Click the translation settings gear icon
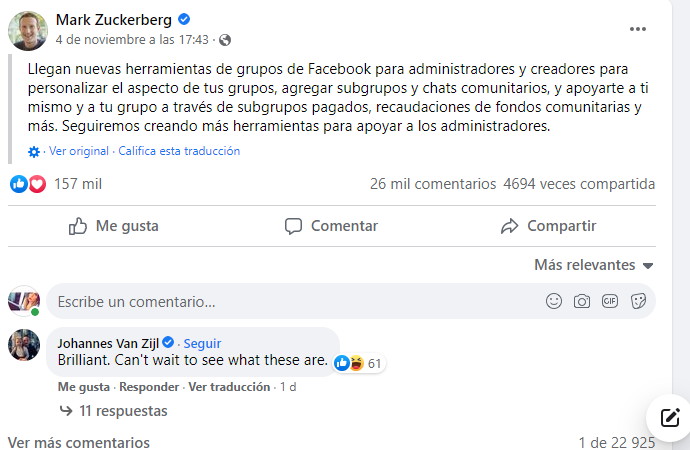Screen dimensions: 690x450 point(34,152)
